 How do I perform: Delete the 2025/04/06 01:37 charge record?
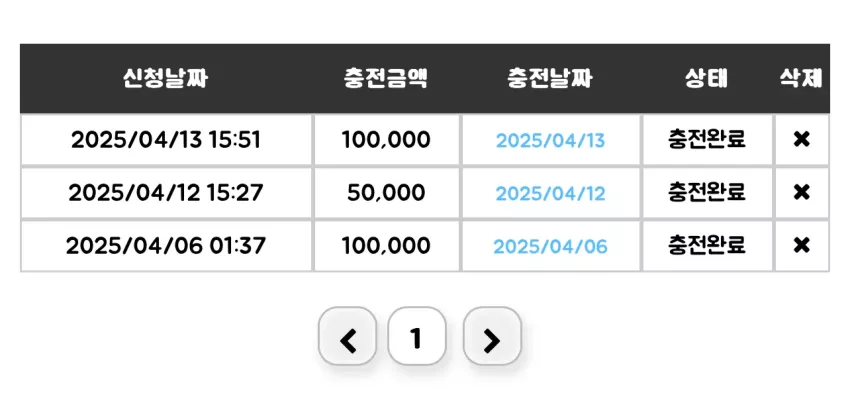pyautogui.click(x=801, y=246)
